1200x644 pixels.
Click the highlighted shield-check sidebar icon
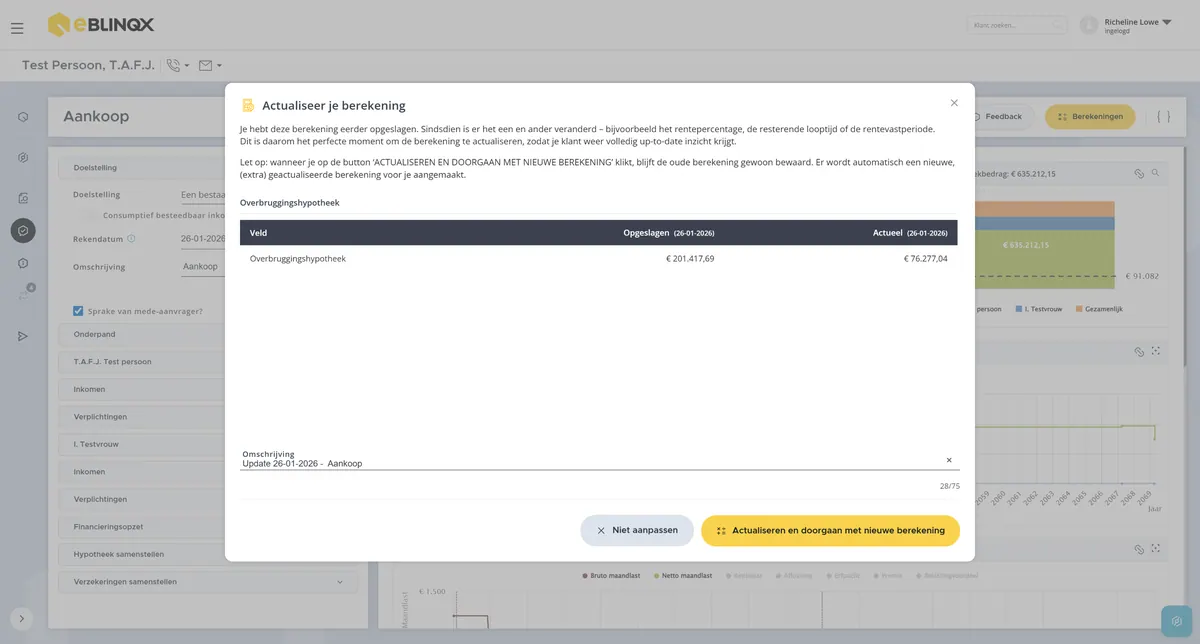click(x=23, y=231)
